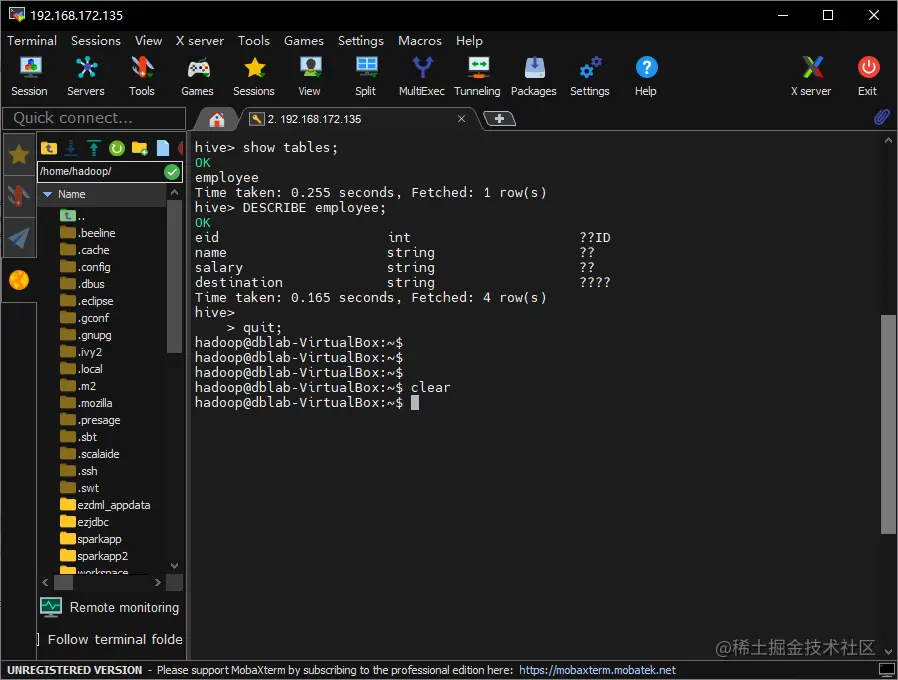Open the Sessions star sidebar tab

[19, 155]
